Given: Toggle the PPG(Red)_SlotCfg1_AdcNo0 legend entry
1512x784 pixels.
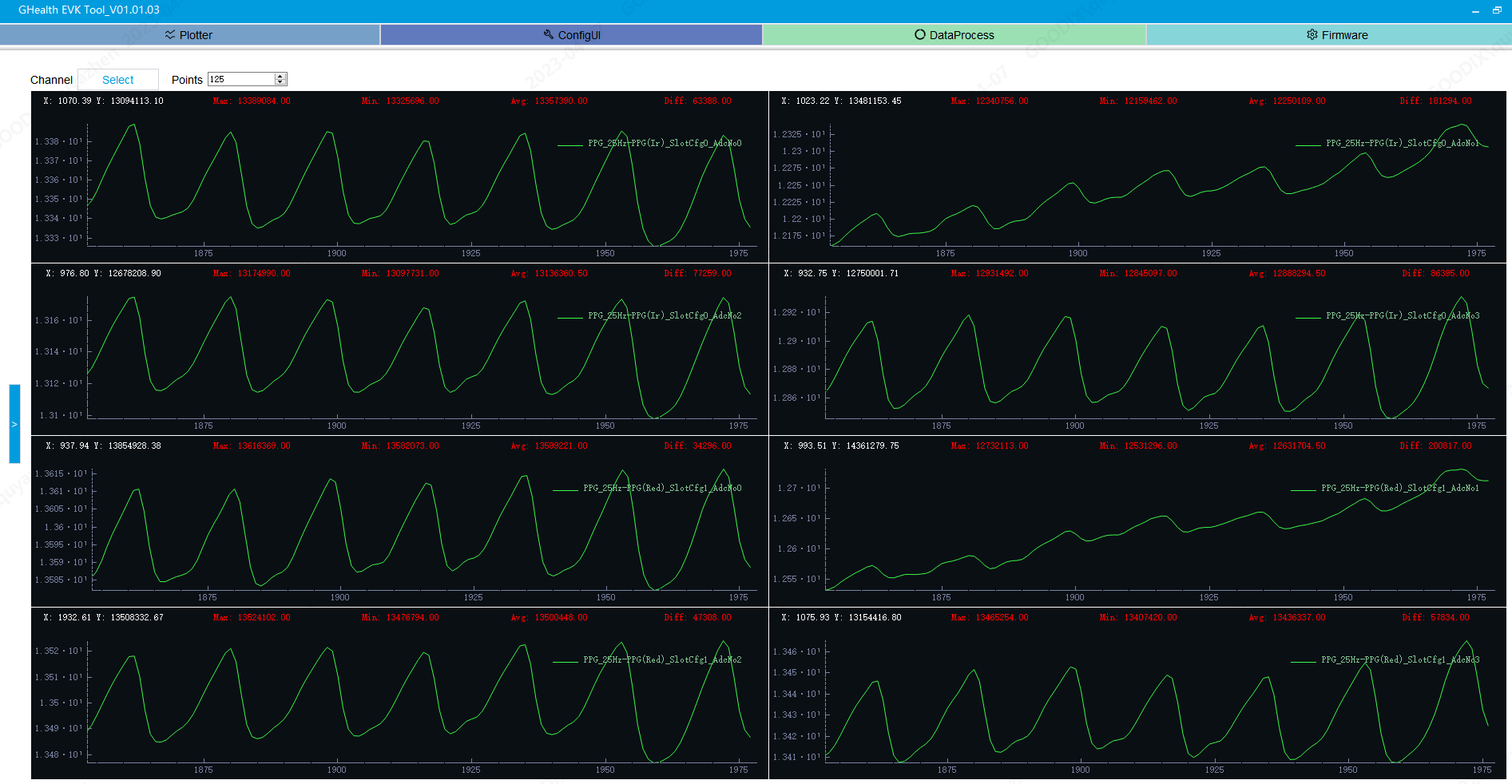Looking at the screenshot, I should (661, 488).
